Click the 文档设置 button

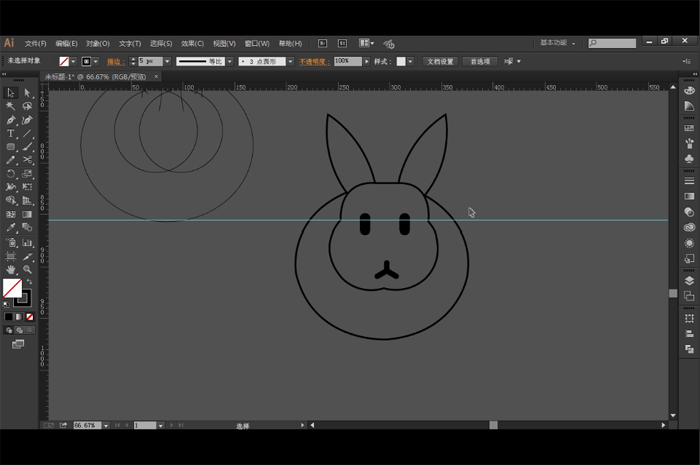[x=440, y=61]
